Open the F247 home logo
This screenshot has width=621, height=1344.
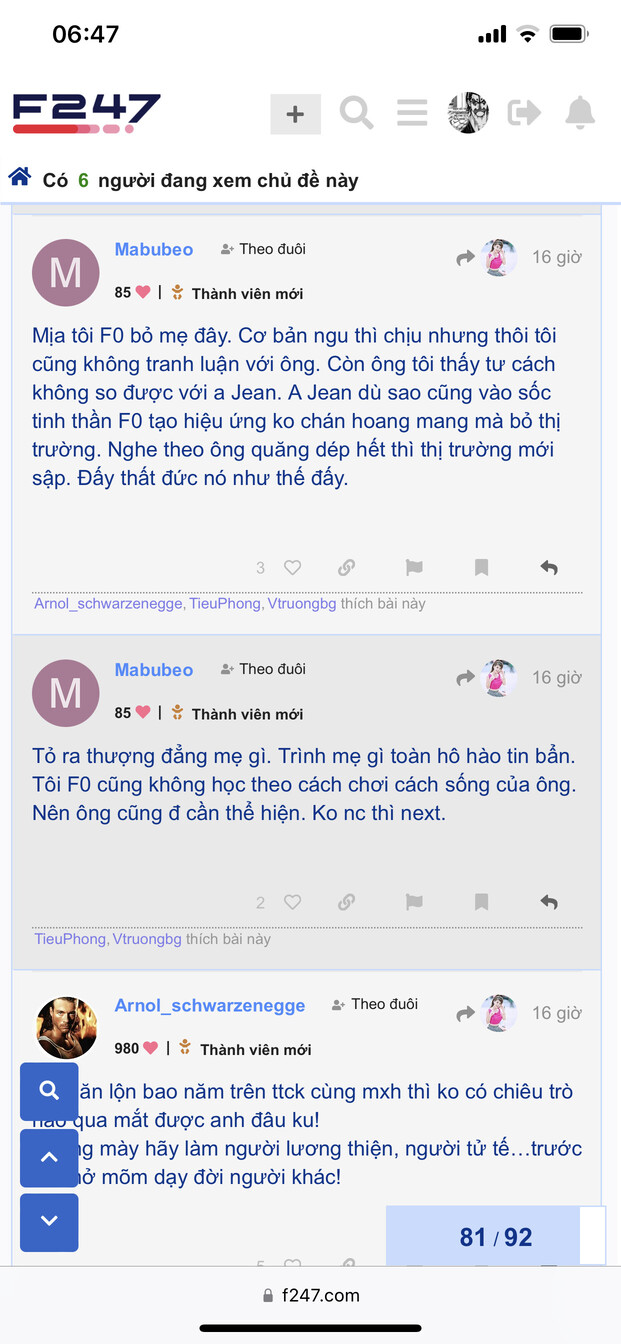[x=86, y=113]
